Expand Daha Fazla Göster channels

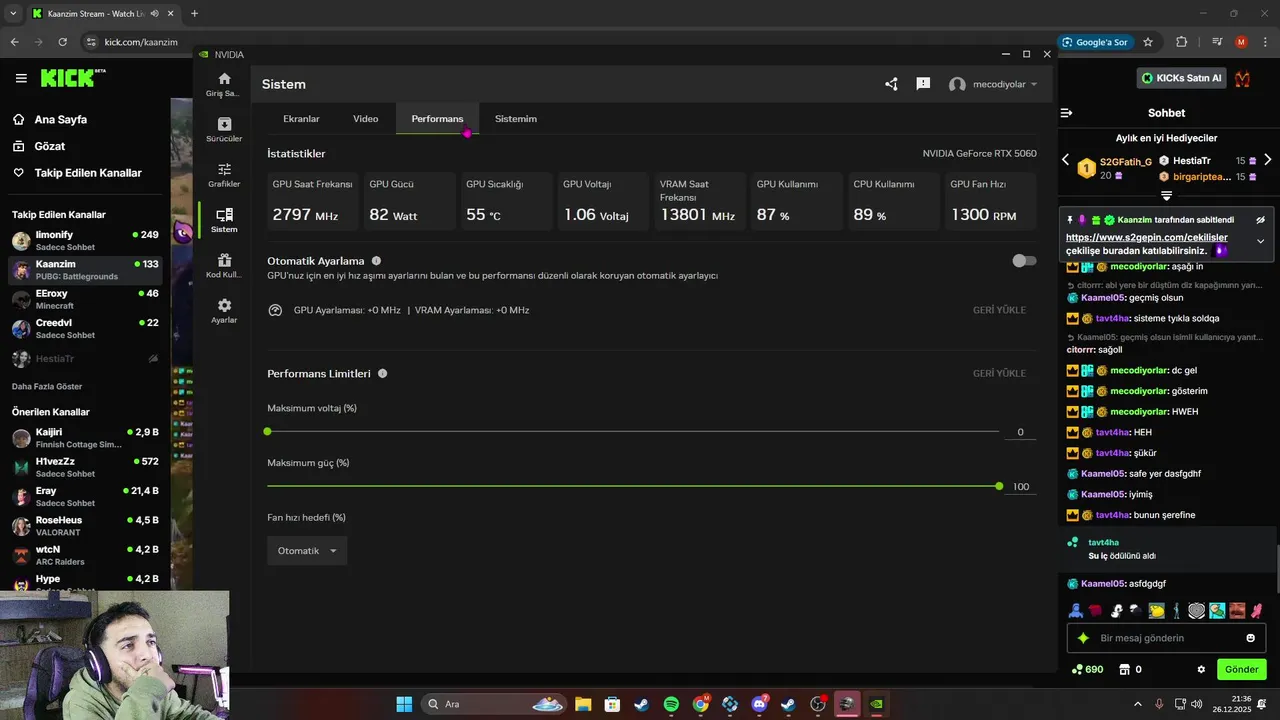coord(47,386)
